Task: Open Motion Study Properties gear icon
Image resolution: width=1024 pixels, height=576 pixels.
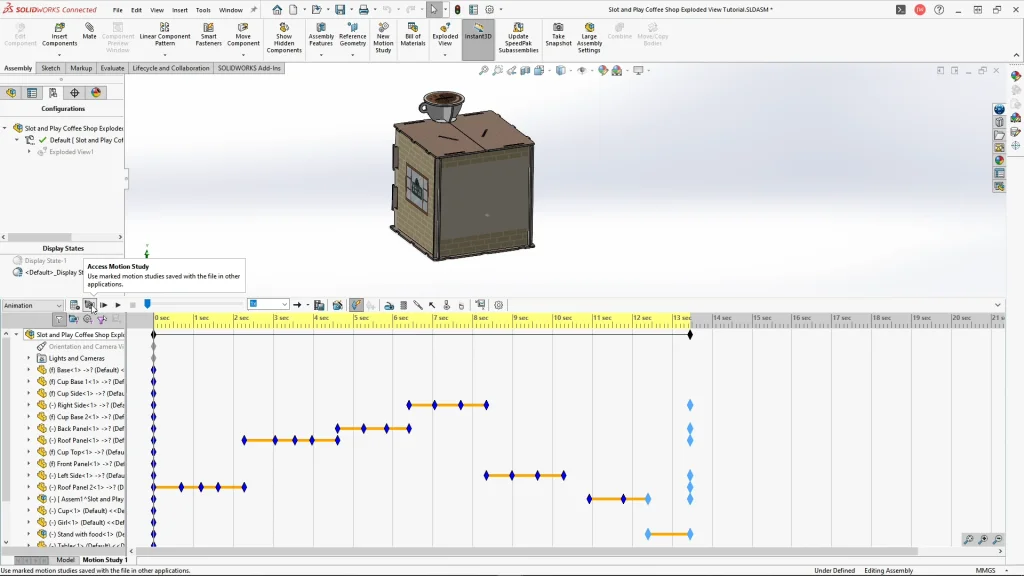Action: 499,305
